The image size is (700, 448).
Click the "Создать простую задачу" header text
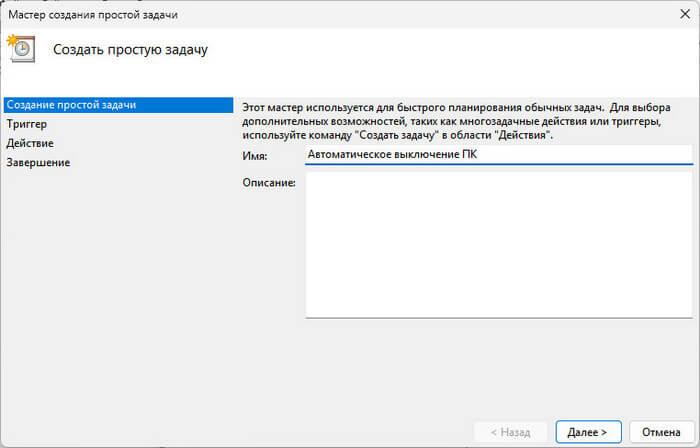point(130,49)
